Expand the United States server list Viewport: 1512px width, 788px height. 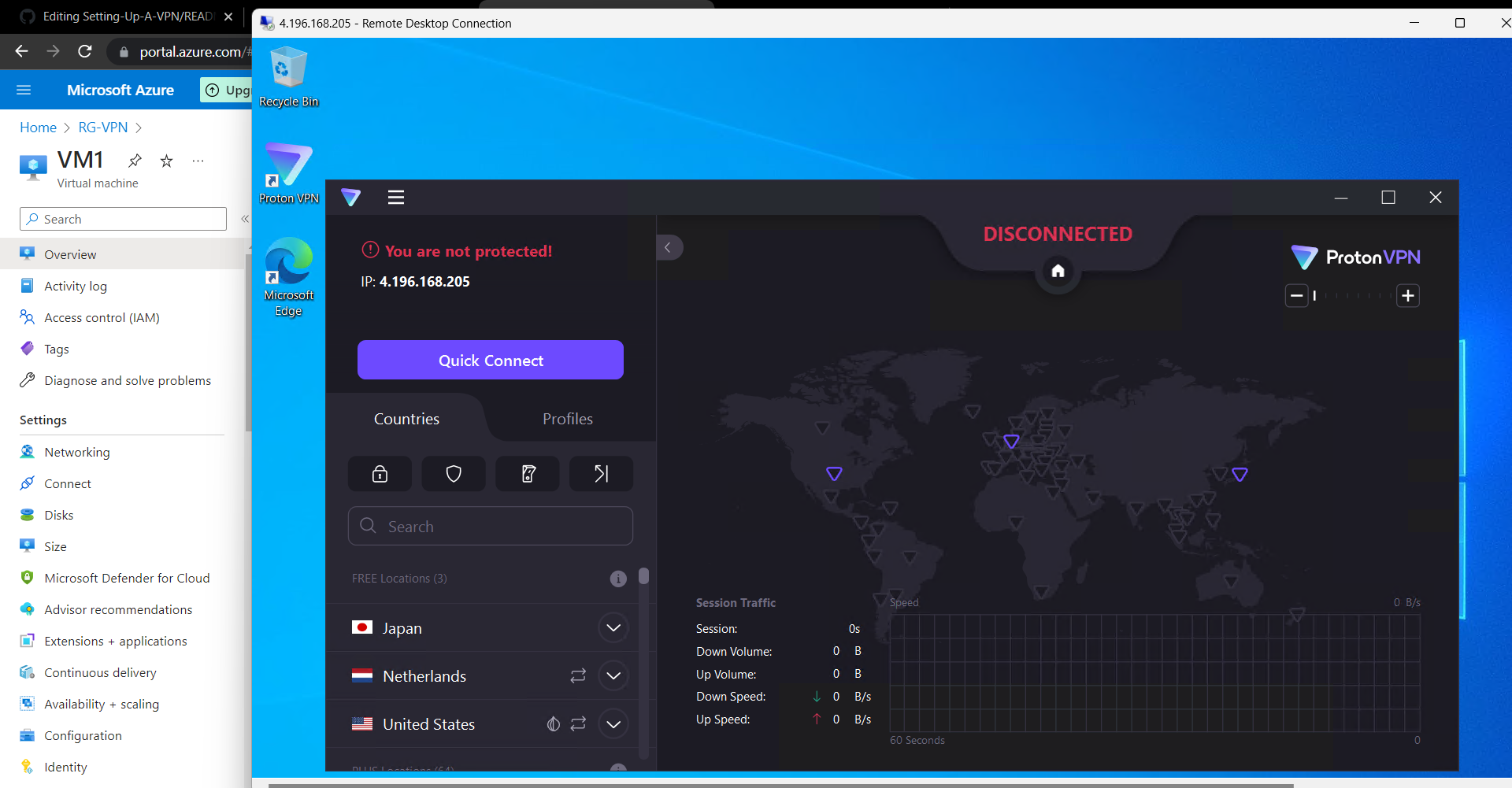click(613, 723)
